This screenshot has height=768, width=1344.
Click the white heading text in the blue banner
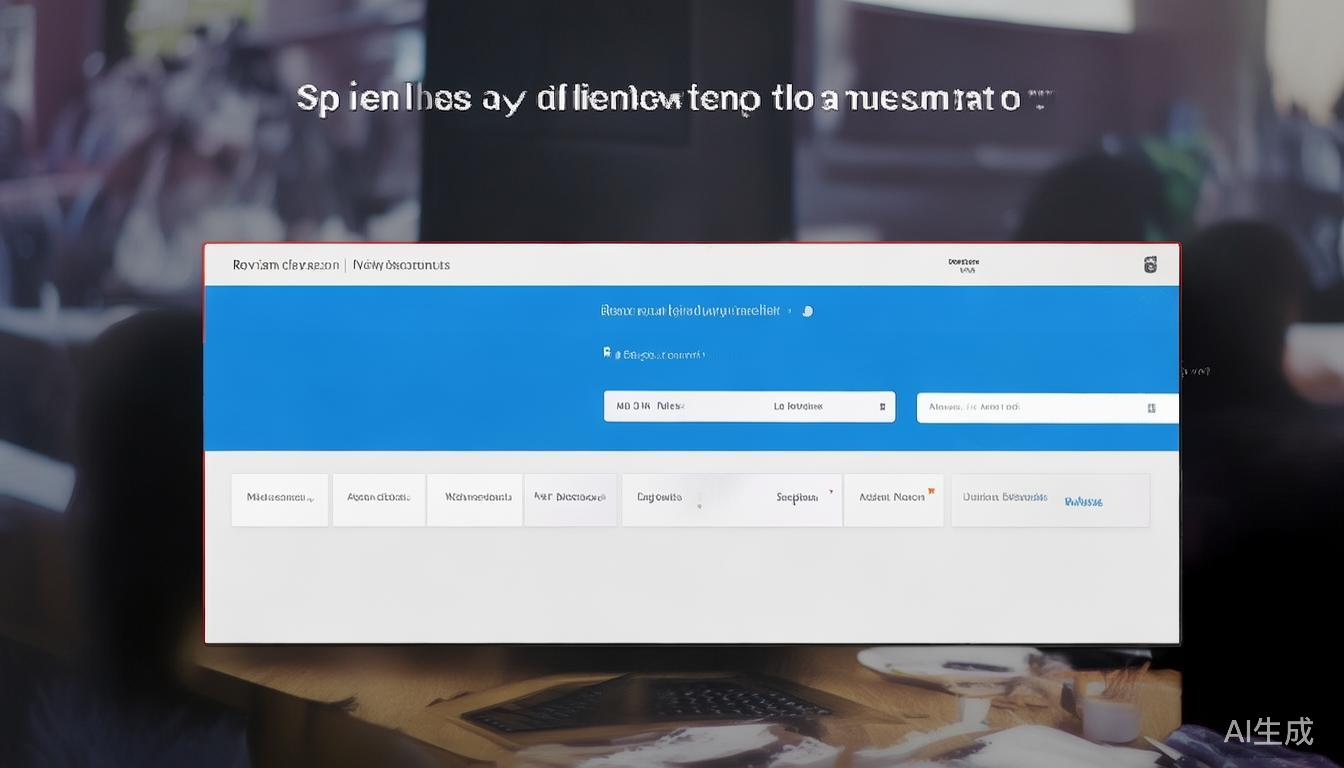690,311
